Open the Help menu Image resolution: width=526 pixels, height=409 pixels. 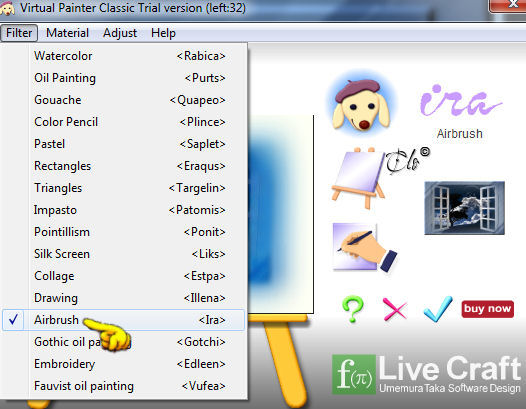coord(163,33)
